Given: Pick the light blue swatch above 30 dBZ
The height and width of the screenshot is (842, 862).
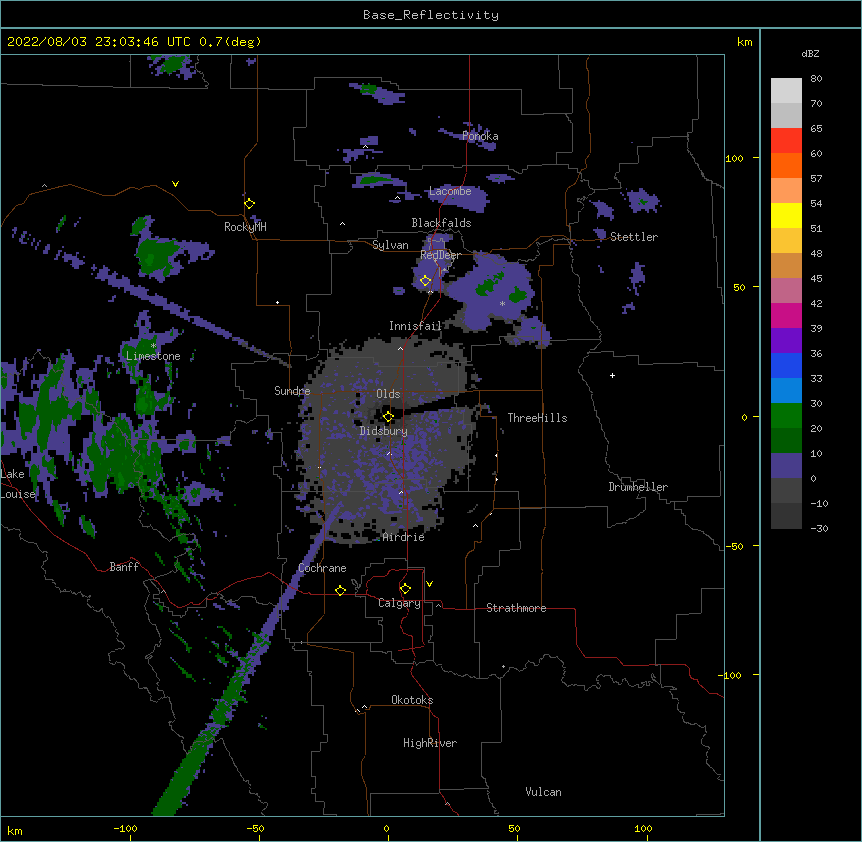Looking at the screenshot, I should [786, 390].
